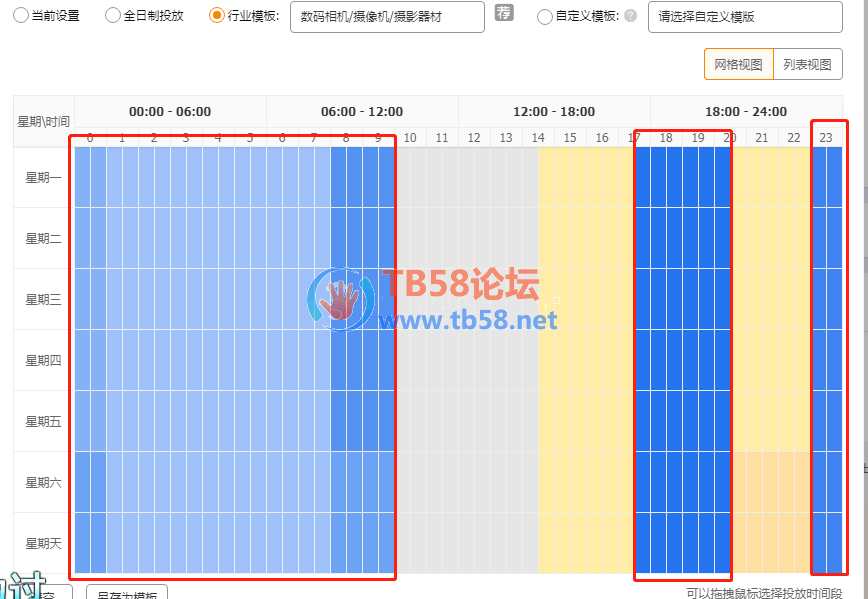Click the 另存为模板 button
This screenshot has width=868, height=599.
[126, 593]
